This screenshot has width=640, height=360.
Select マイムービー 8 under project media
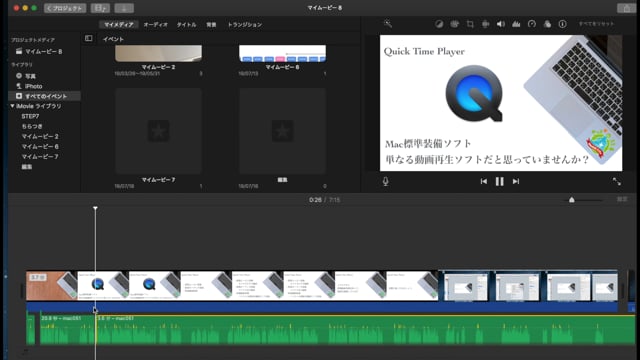click(44, 51)
